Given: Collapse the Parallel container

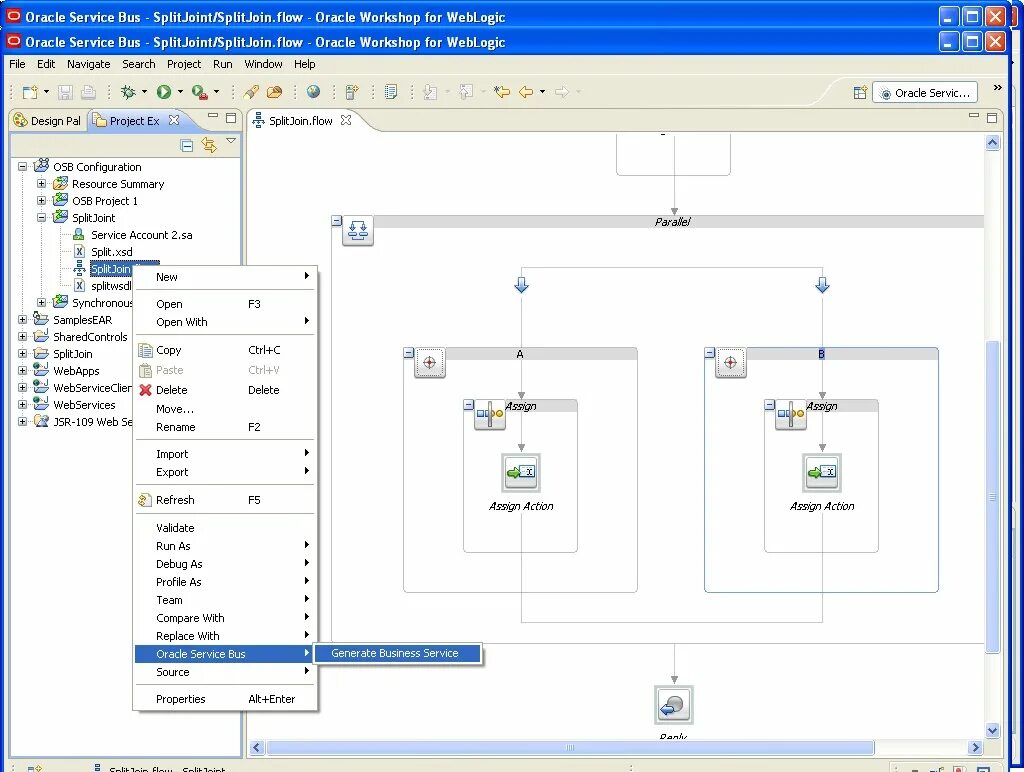Looking at the screenshot, I should [x=336, y=221].
